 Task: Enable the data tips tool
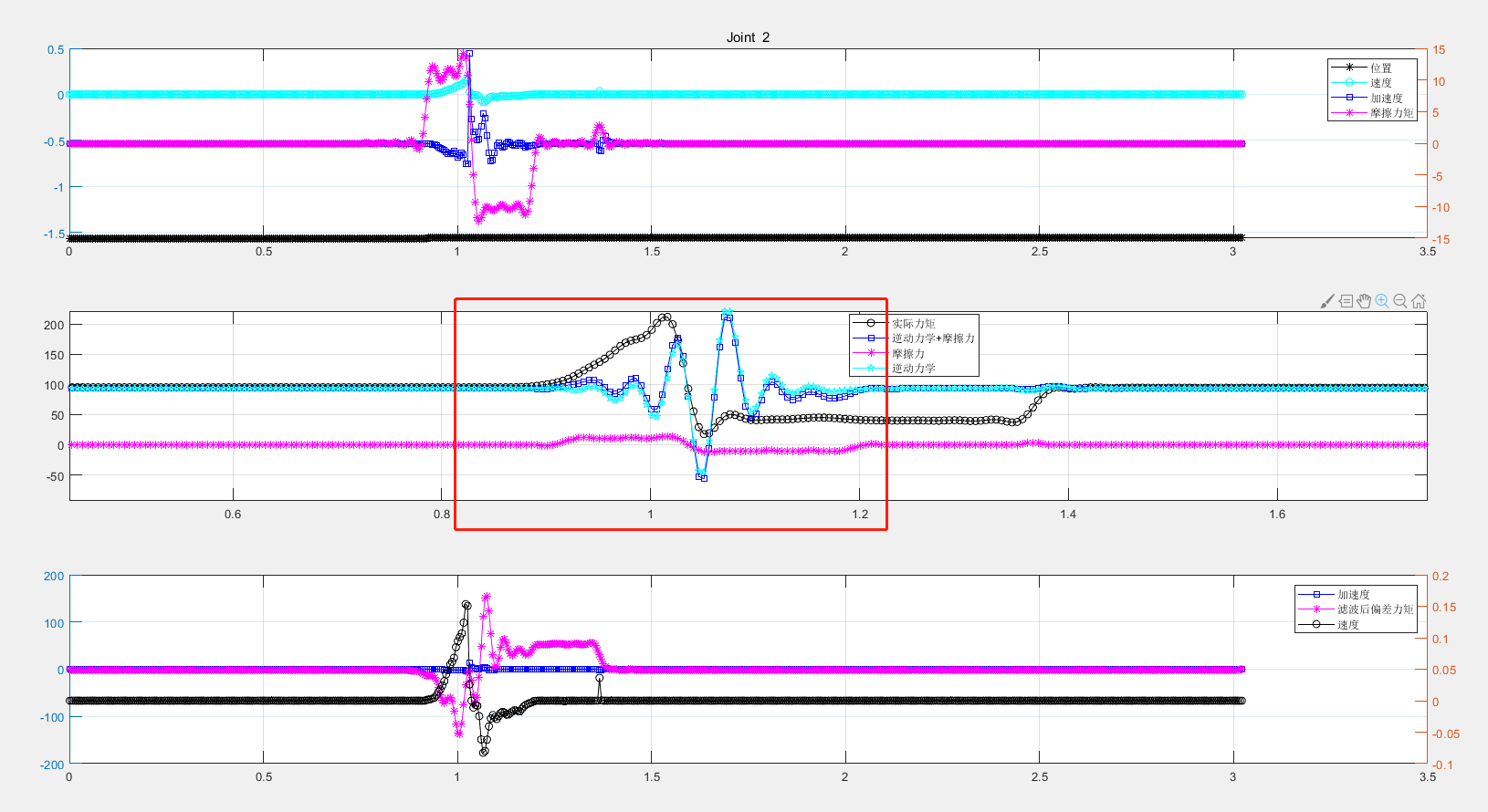(1346, 301)
